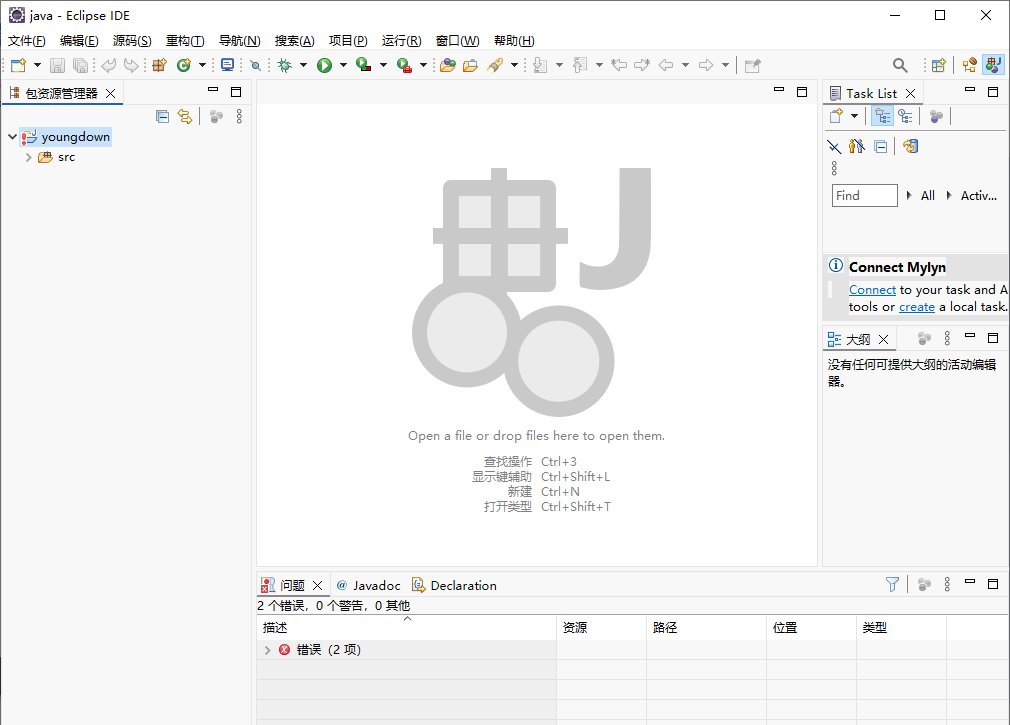Open the 运行(R) menu

(401, 41)
